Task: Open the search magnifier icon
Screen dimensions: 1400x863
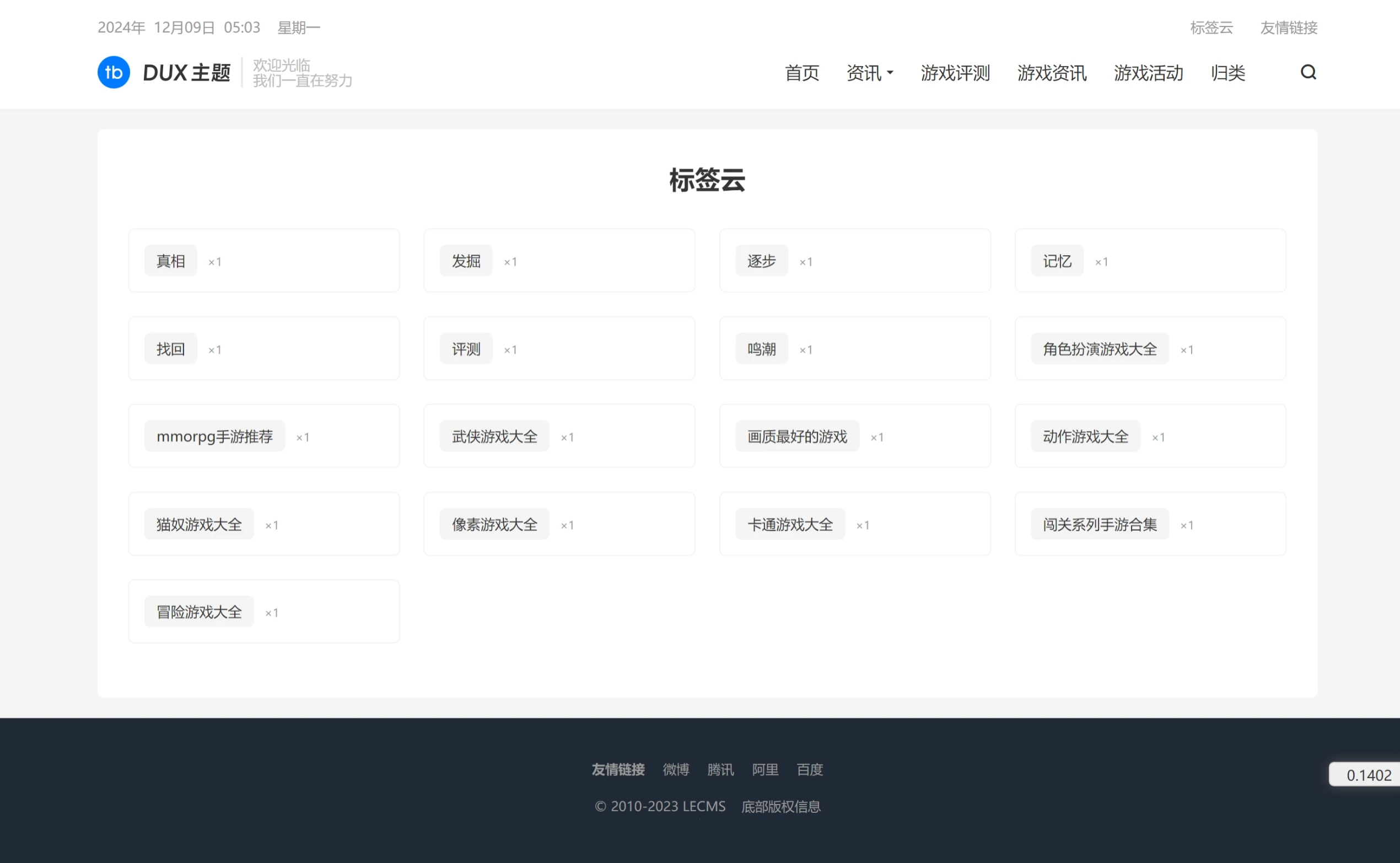Action: [x=1309, y=73]
